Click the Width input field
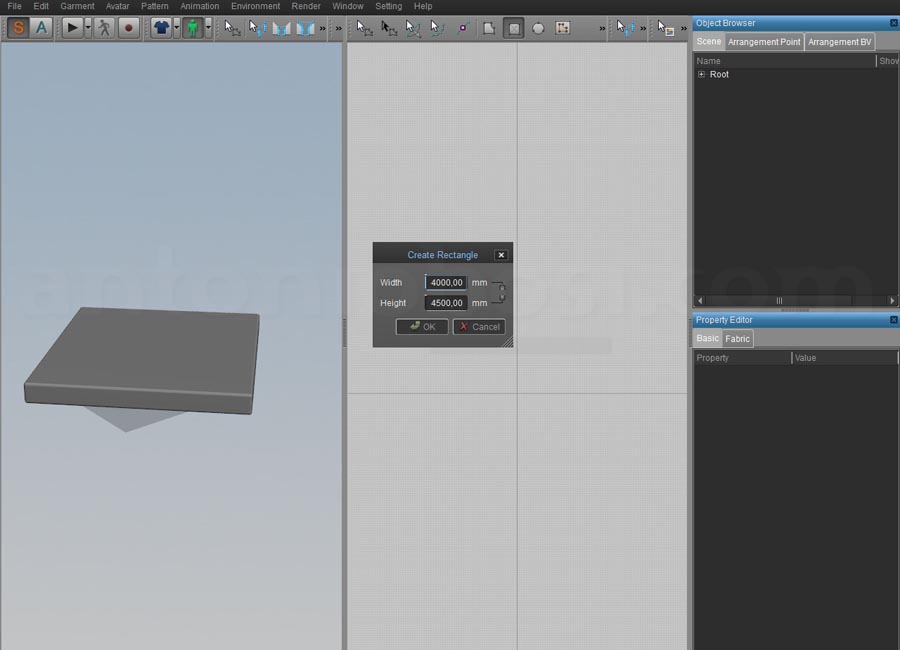The width and height of the screenshot is (900, 650). (x=444, y=282)
